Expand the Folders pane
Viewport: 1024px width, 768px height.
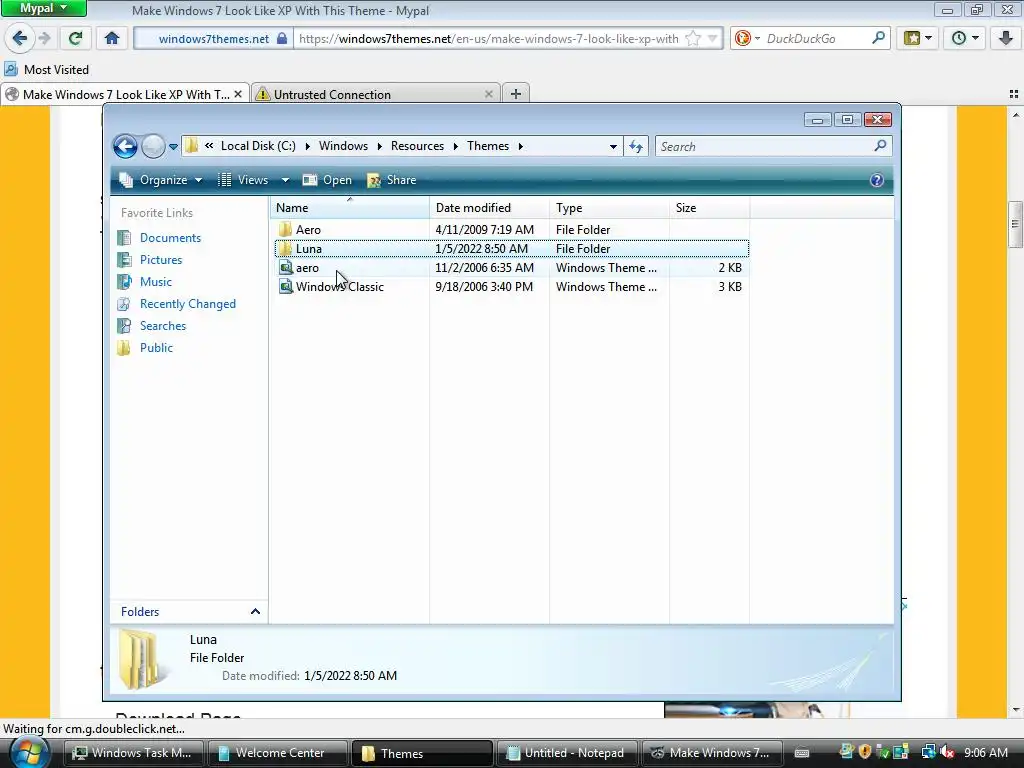pos(255,612)
